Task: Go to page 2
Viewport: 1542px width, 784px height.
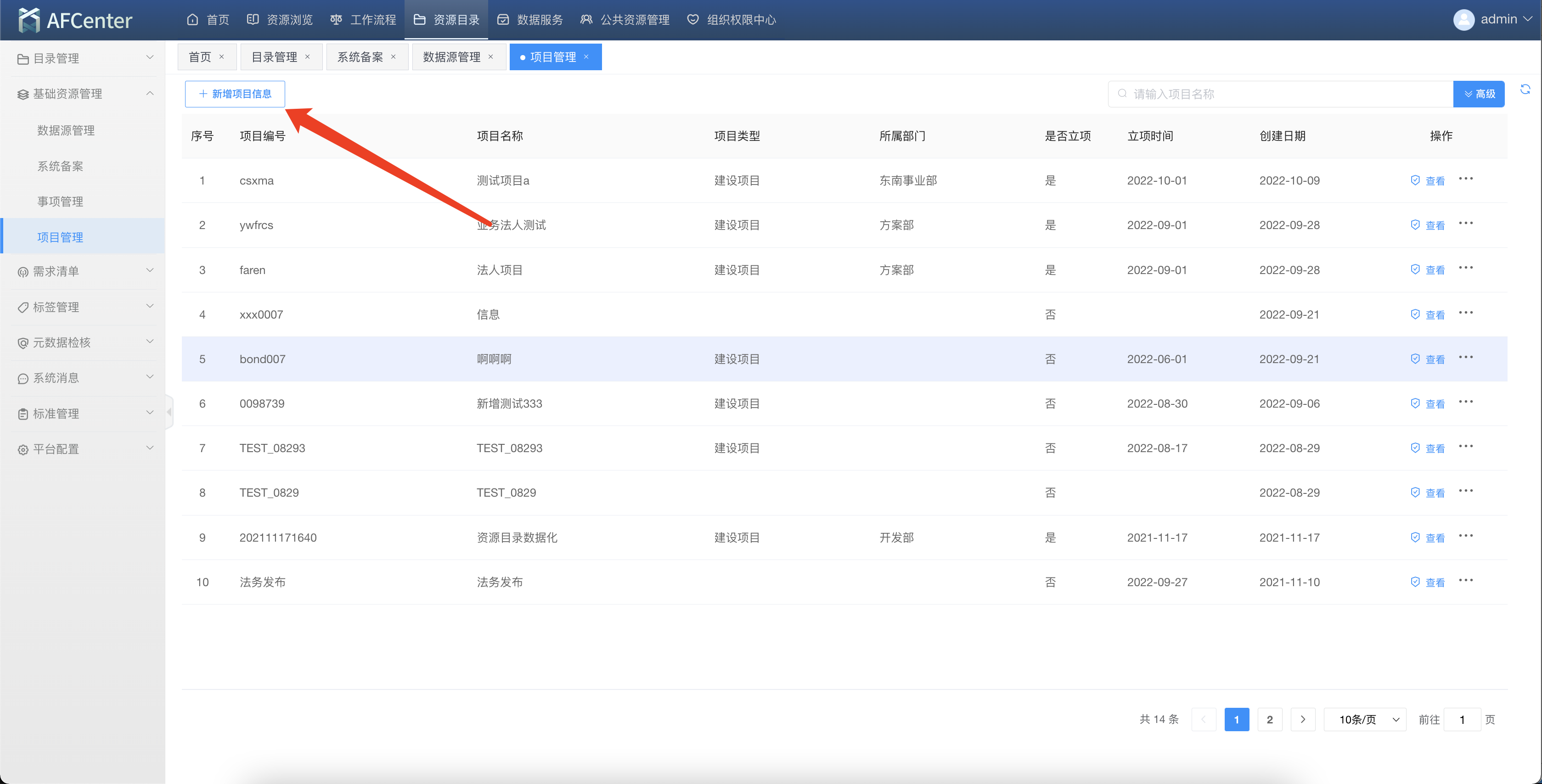Action: (x=1269, y=719)
